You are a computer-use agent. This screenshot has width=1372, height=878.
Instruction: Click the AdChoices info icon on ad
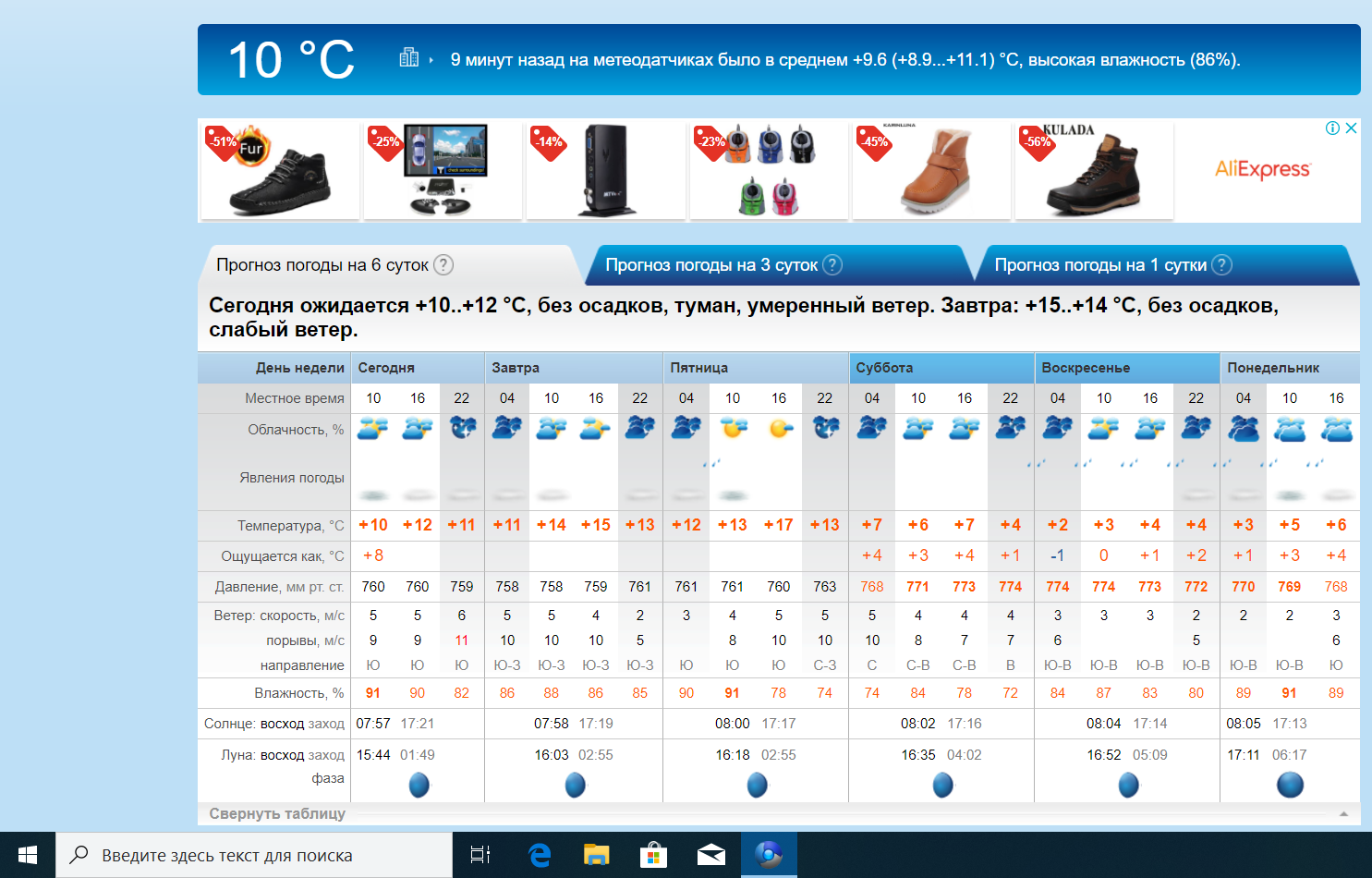click(1332, 128)
